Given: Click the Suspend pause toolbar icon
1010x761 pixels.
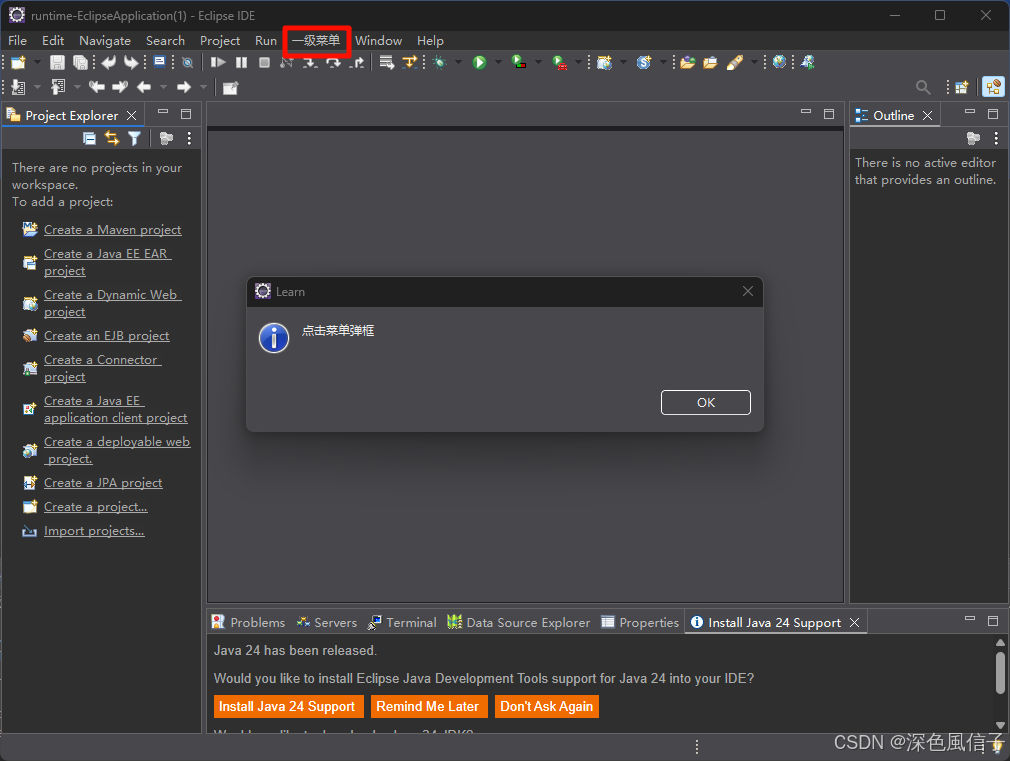Looking at the screenshot, I should click(x=242, y=63).
